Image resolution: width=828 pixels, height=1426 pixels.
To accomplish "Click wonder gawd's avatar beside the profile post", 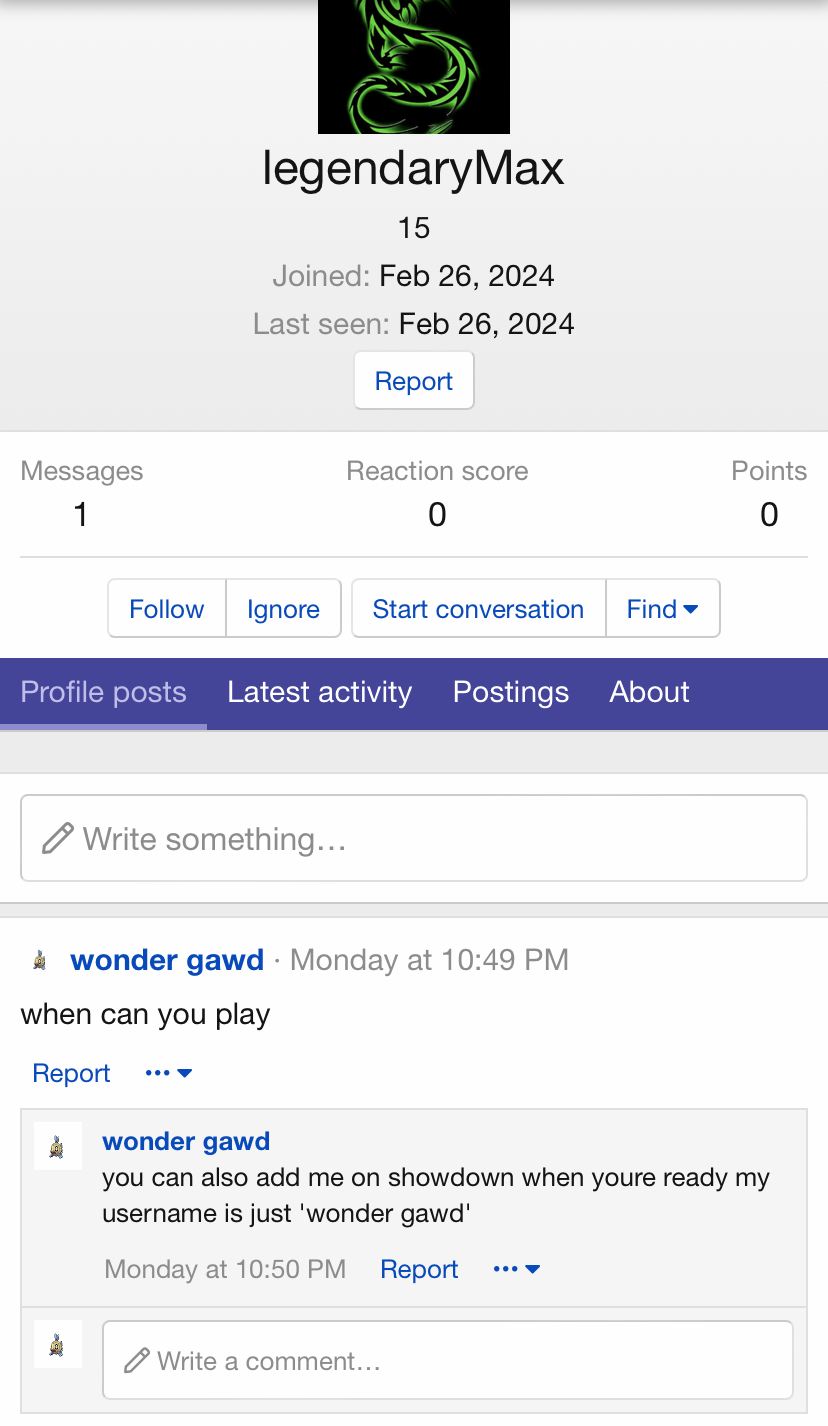I will (x=40, y=961).
